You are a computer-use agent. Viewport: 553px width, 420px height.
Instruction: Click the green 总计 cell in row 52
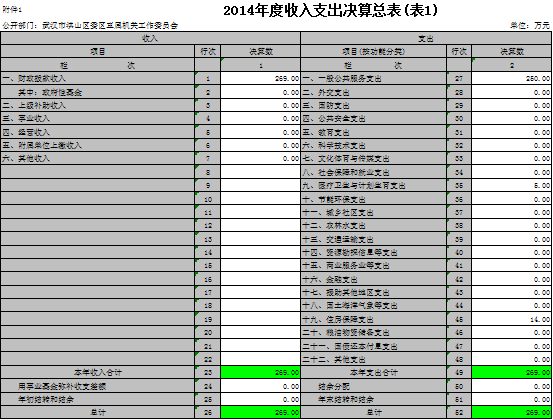click(511, 412)
